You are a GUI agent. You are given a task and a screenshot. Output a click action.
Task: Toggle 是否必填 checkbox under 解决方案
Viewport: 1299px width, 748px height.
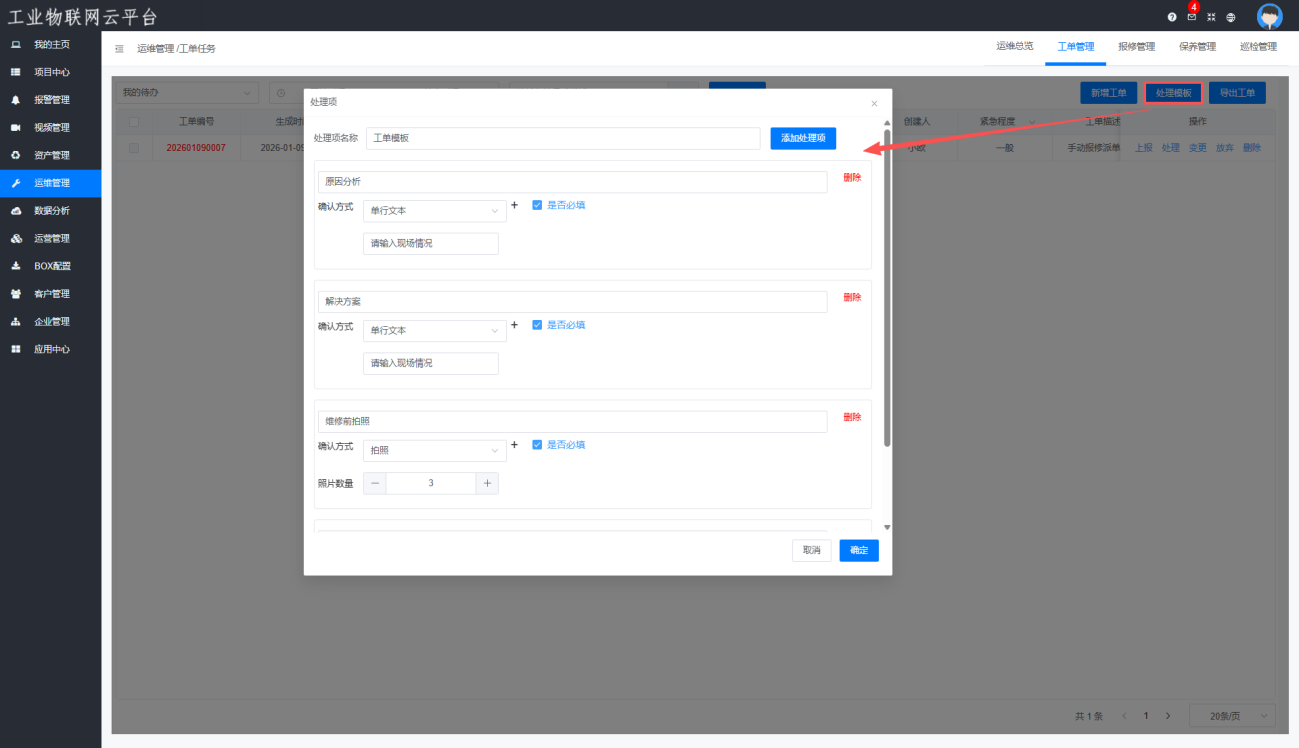[537, 325]
